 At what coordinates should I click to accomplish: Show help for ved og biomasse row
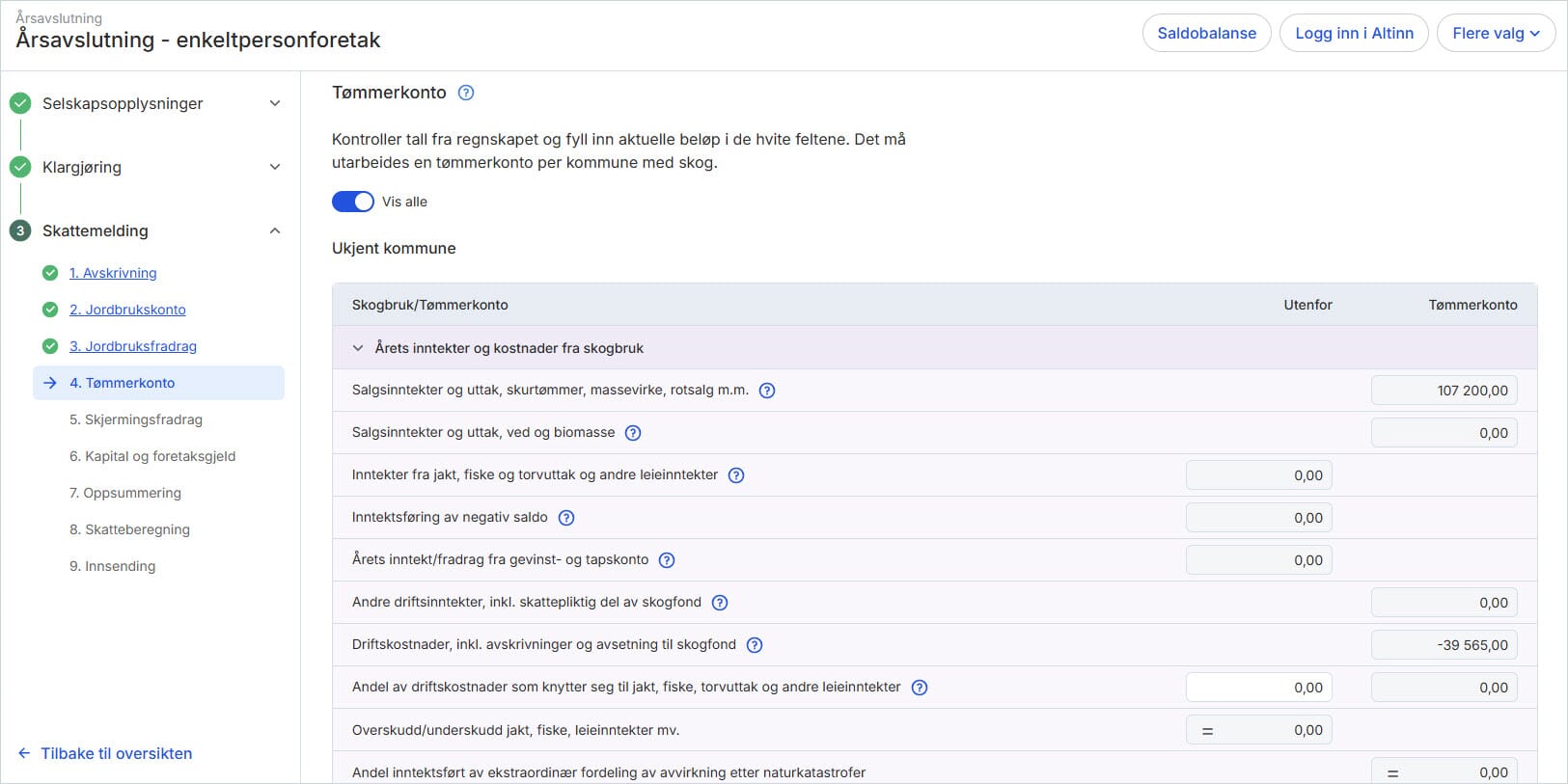633,433
